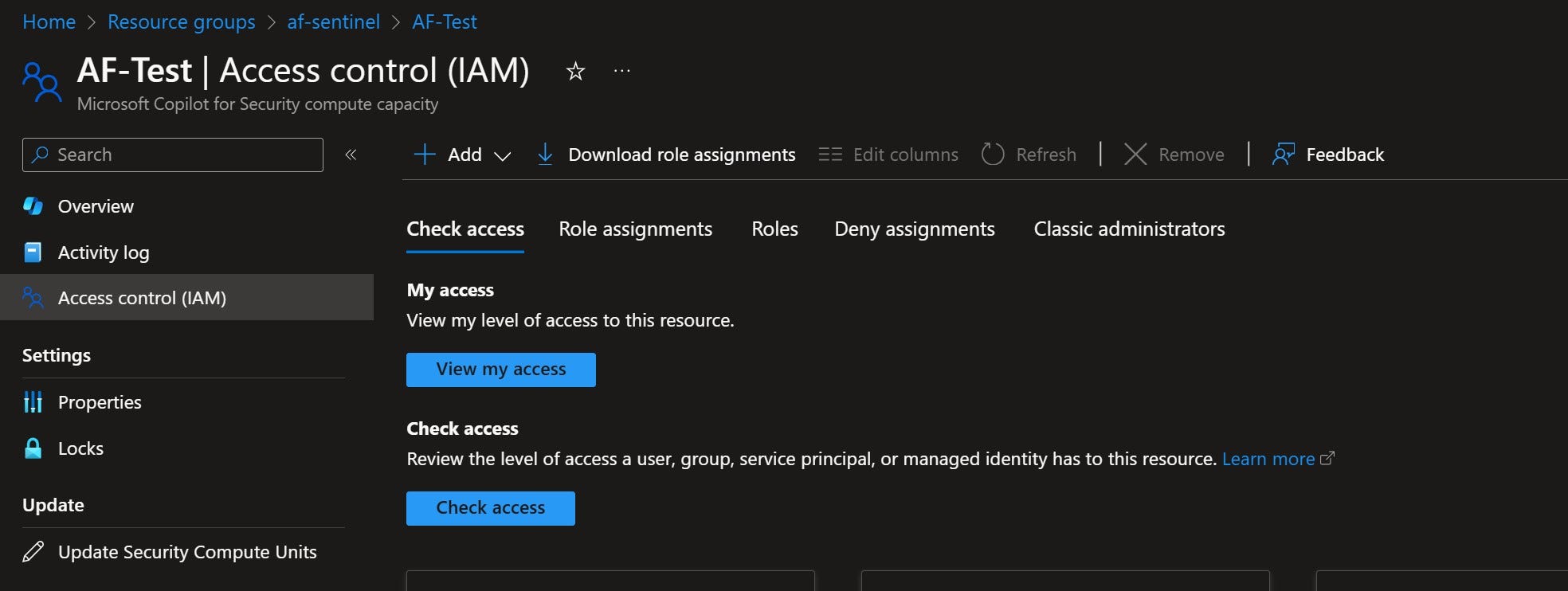The image size is (1568, 591).
Task: Open Properties under Settings
Action: [186, 402]
